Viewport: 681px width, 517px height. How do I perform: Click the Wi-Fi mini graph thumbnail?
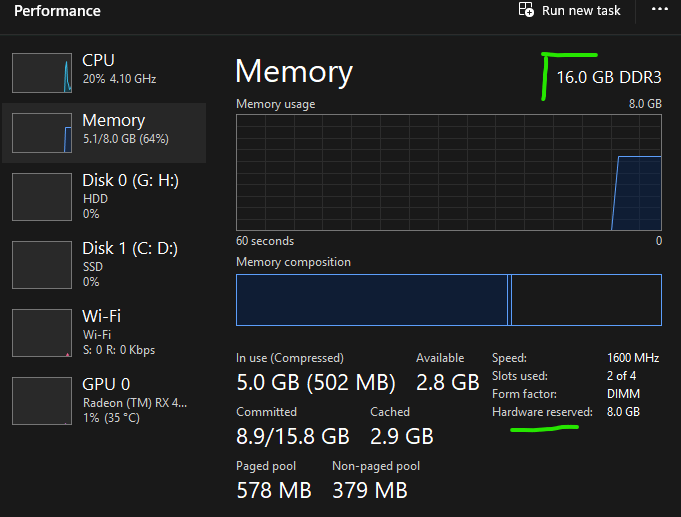click(x=42, y=333)
